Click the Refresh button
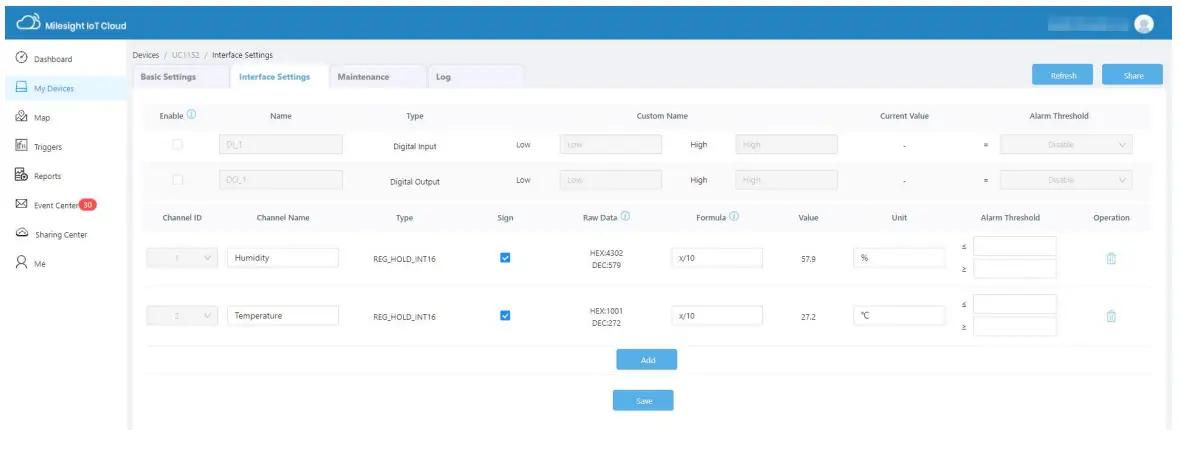1180x455 pixels. (1063, 74)
